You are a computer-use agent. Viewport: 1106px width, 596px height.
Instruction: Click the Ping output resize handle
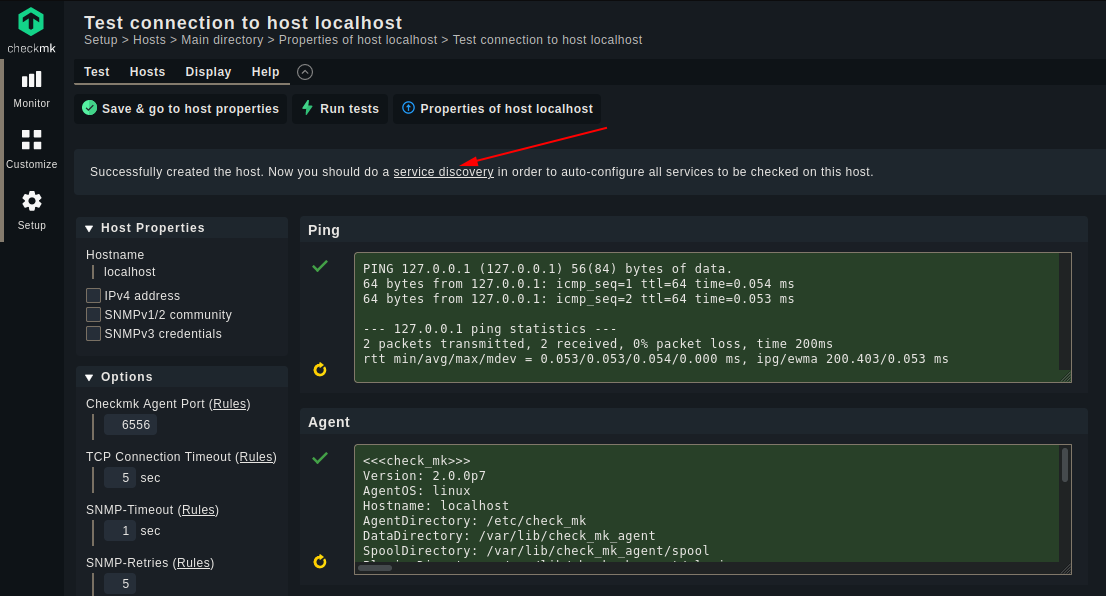(x=1065, y=377)
